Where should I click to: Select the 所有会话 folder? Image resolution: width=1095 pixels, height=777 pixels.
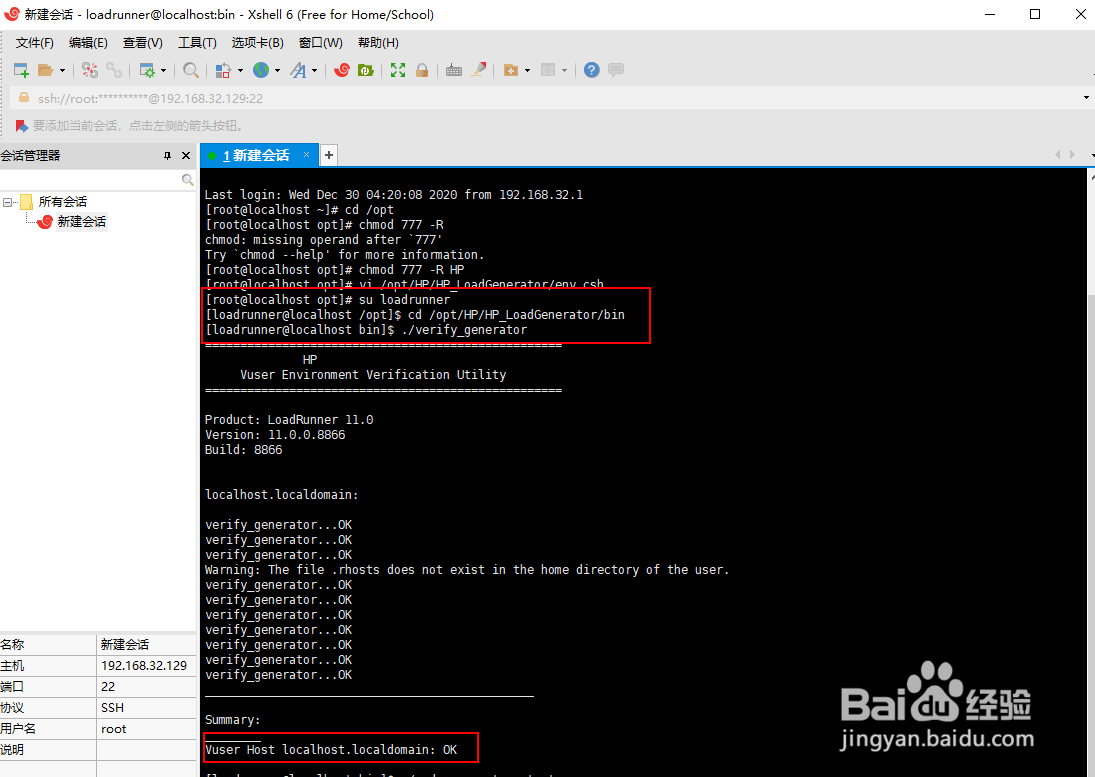[63, 202]
